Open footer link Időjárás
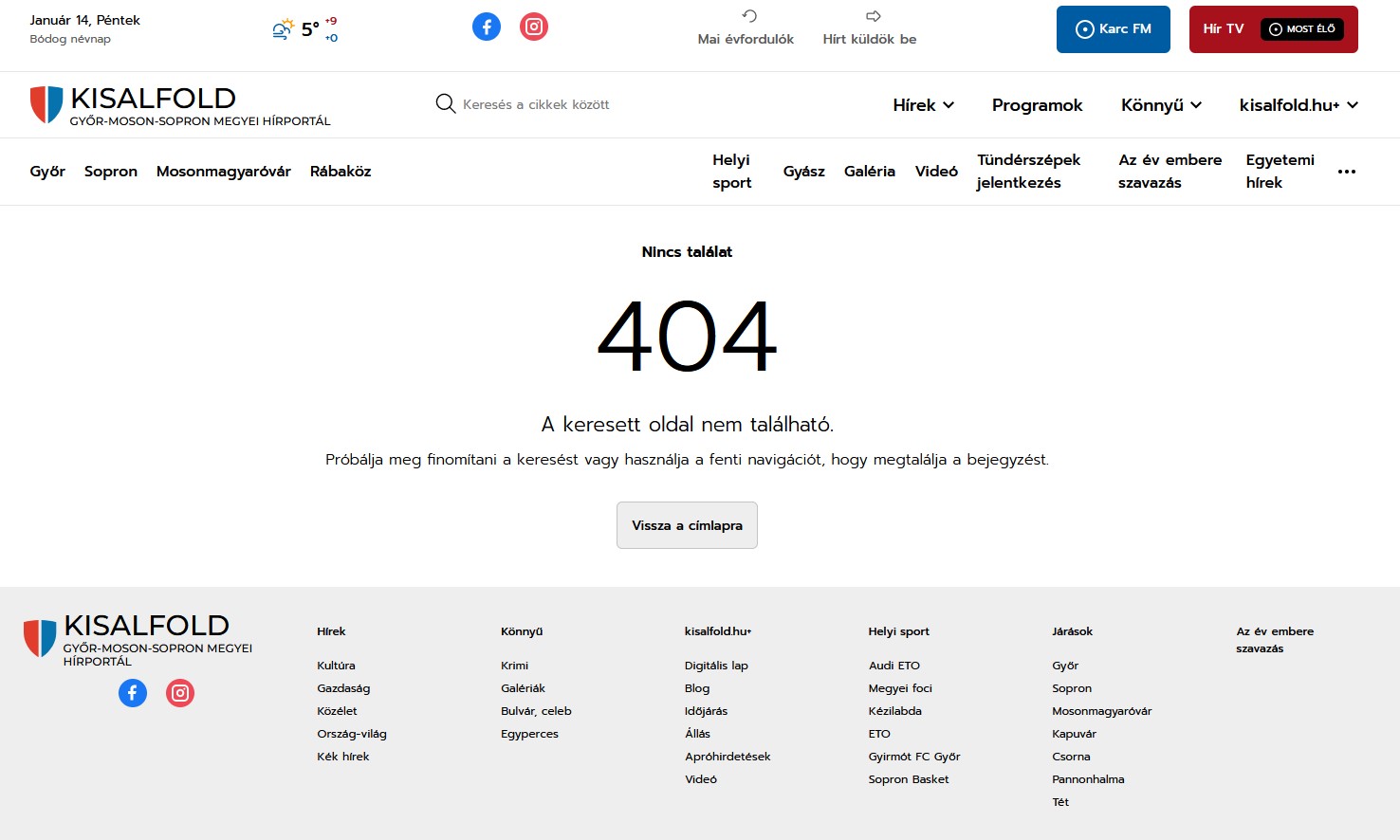 (x=707, y=711)
